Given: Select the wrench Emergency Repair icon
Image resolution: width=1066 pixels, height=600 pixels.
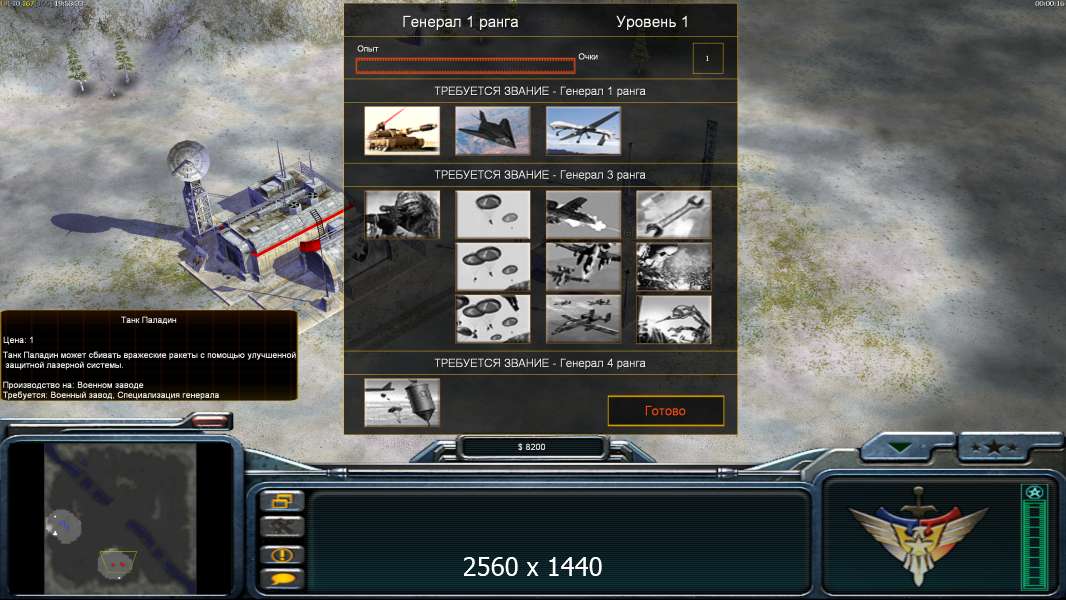Looking at the screenshot, I should click(x=673, y=215).
